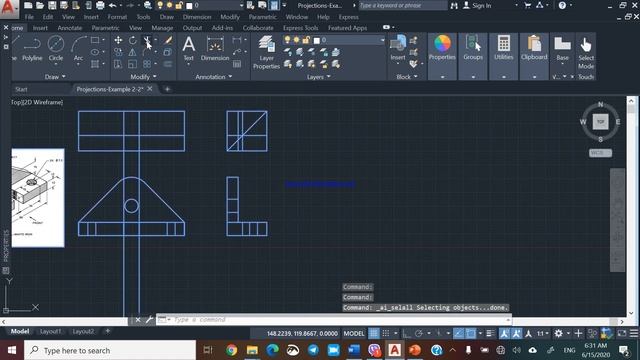Viewport: 640px width, 360px height.
Task: Select the Arc drawing tool
Action: point(78,49)
